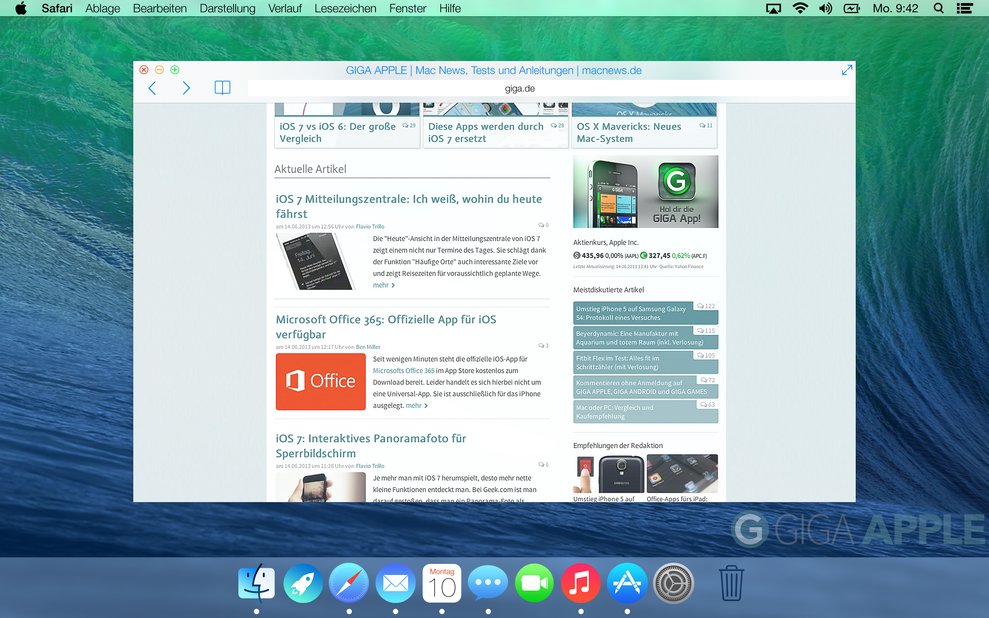The image size is (989, 618).
Task: Click mehr link under Office 365 article
Action: point(416,405)
